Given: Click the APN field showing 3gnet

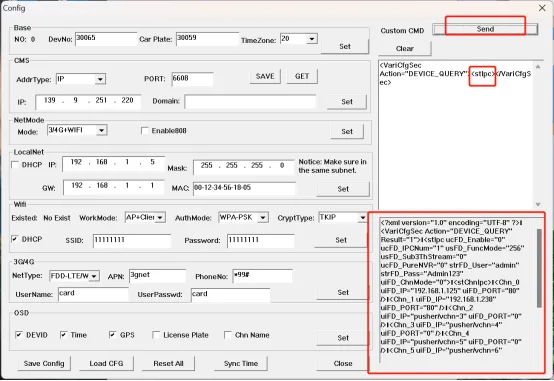Looking at the screenshot, I should (x=157, y=276).
